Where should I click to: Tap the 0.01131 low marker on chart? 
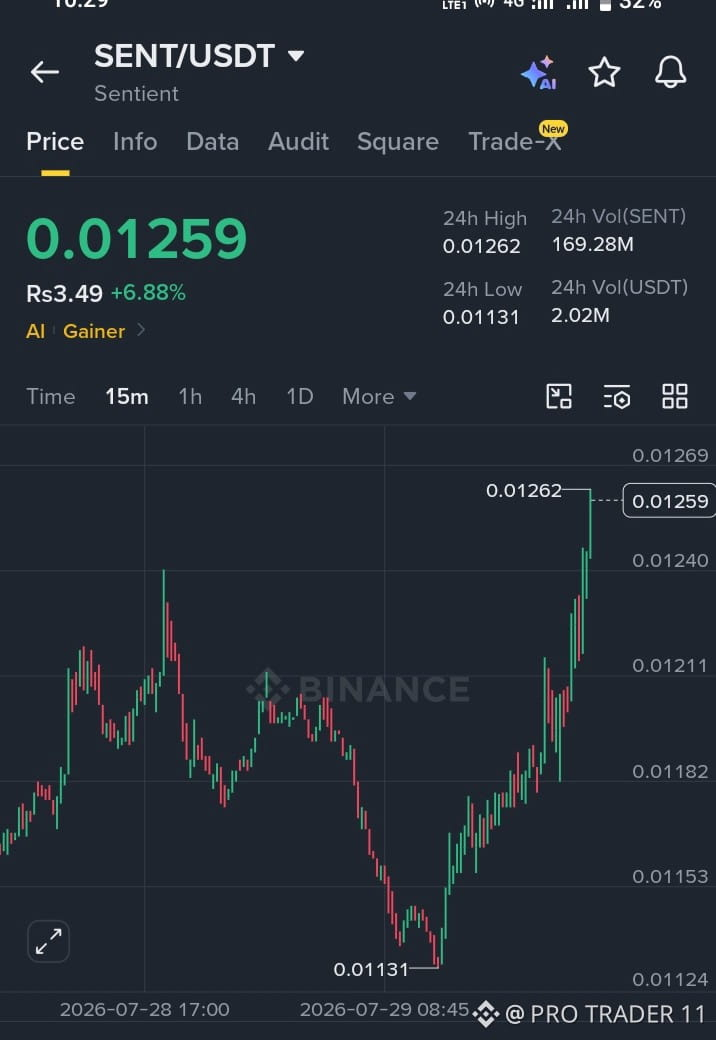click(371, 970)
